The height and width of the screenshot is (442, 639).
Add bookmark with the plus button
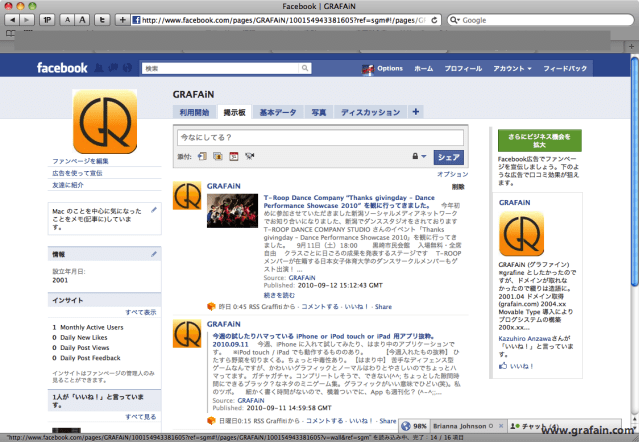click(x=122, y=20)
